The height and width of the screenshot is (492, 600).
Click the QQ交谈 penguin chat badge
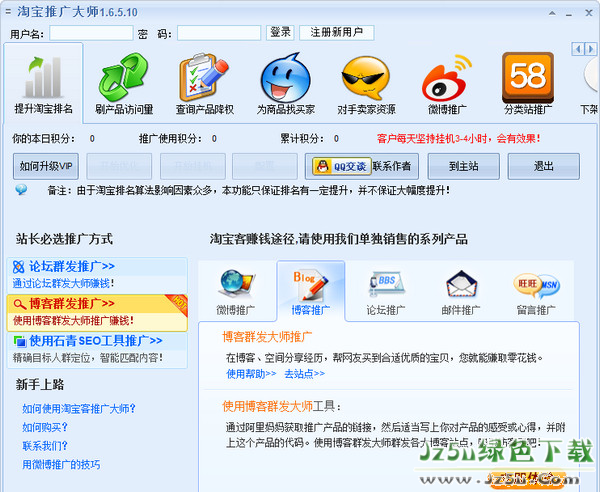(x=342, y=166)
